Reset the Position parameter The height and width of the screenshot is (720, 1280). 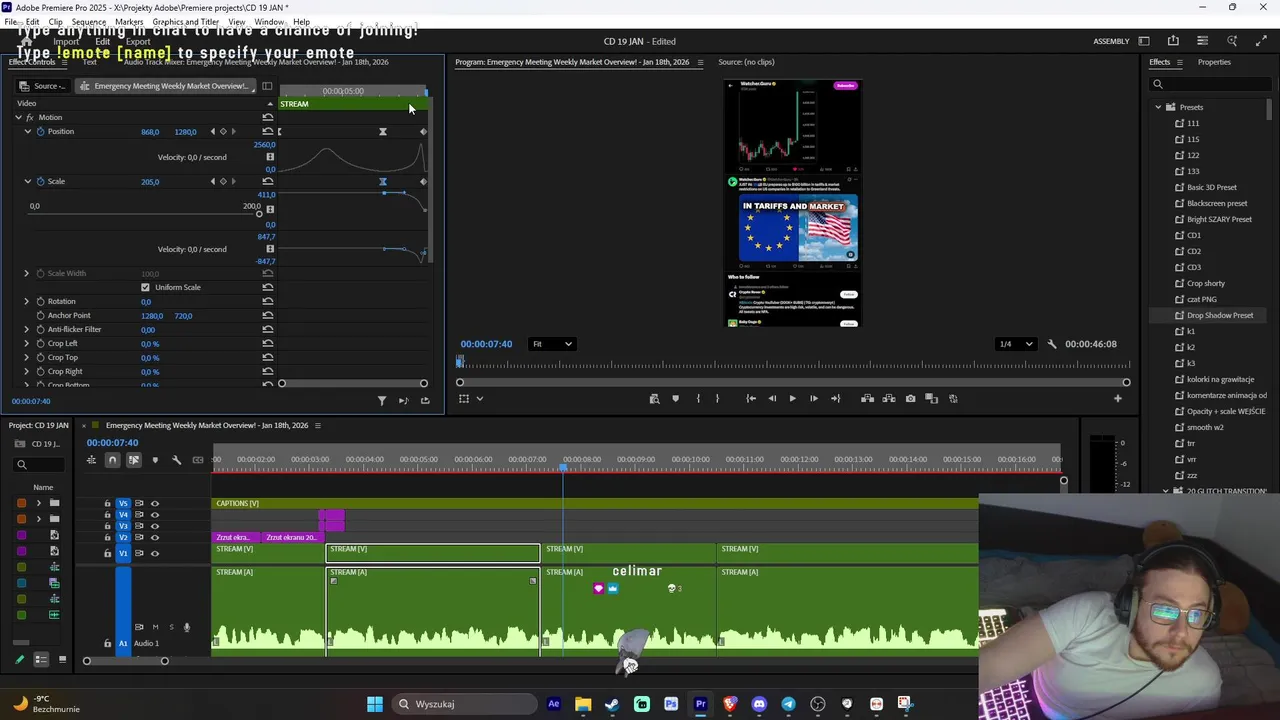(267, 132)
